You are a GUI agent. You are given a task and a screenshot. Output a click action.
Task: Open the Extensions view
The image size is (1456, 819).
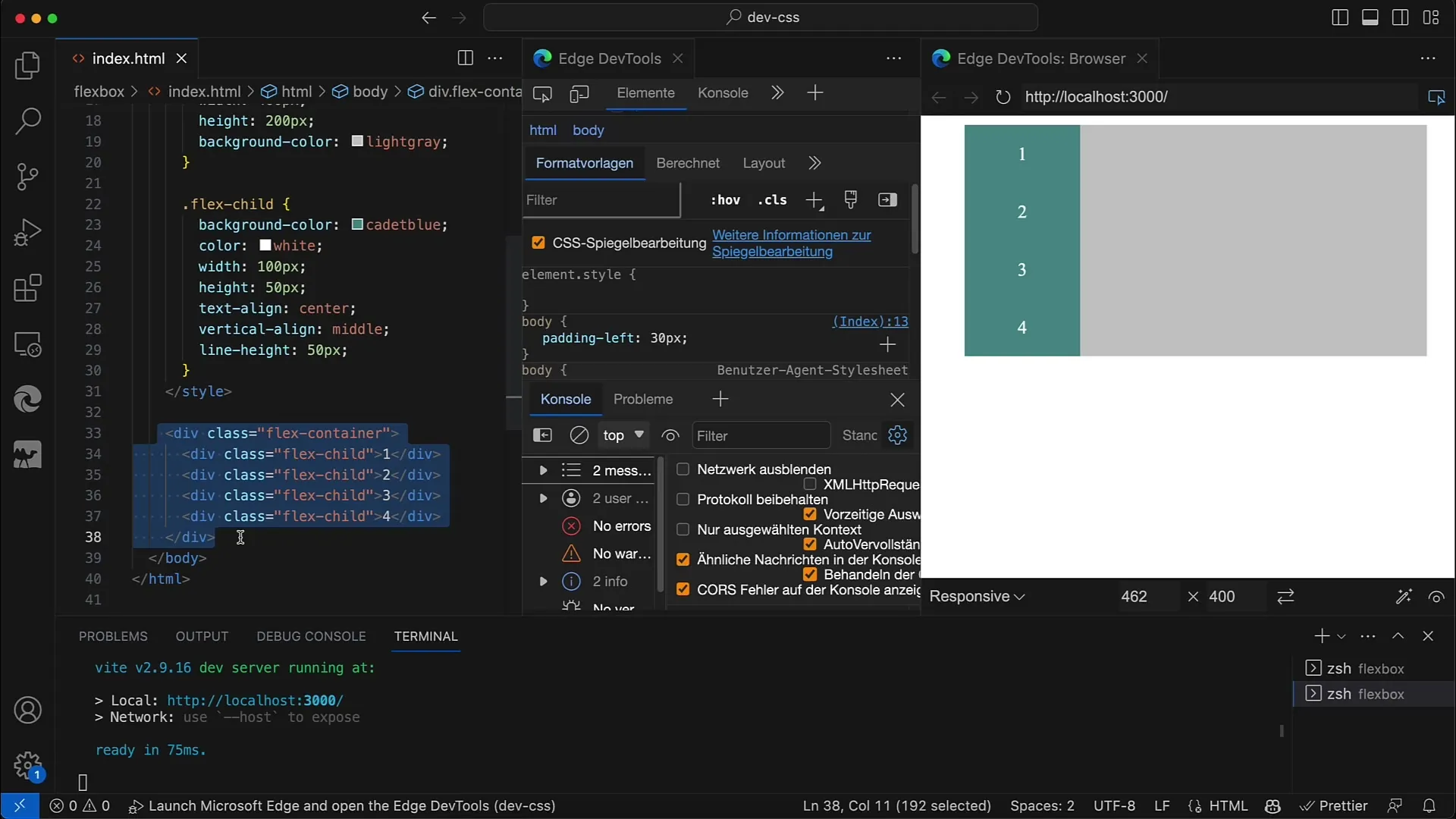click(x=28, y=288)
